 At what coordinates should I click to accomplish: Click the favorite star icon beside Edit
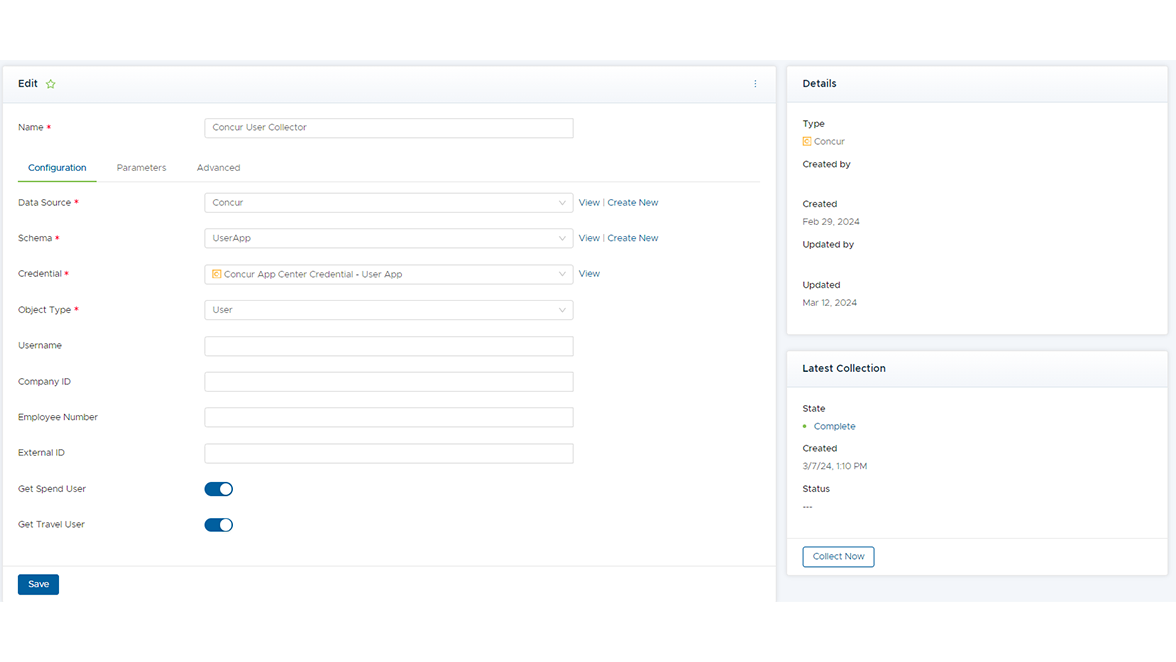tap(51, 84)
